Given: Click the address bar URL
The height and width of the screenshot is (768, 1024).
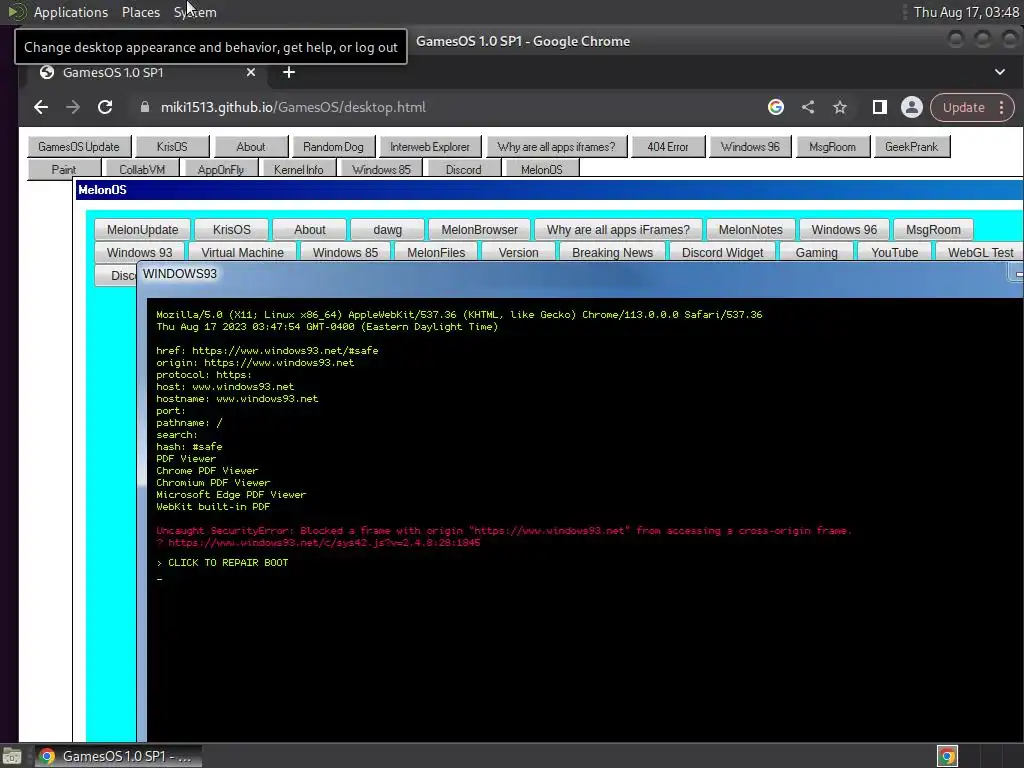Looking at the screenshot, I should (293, 107).
